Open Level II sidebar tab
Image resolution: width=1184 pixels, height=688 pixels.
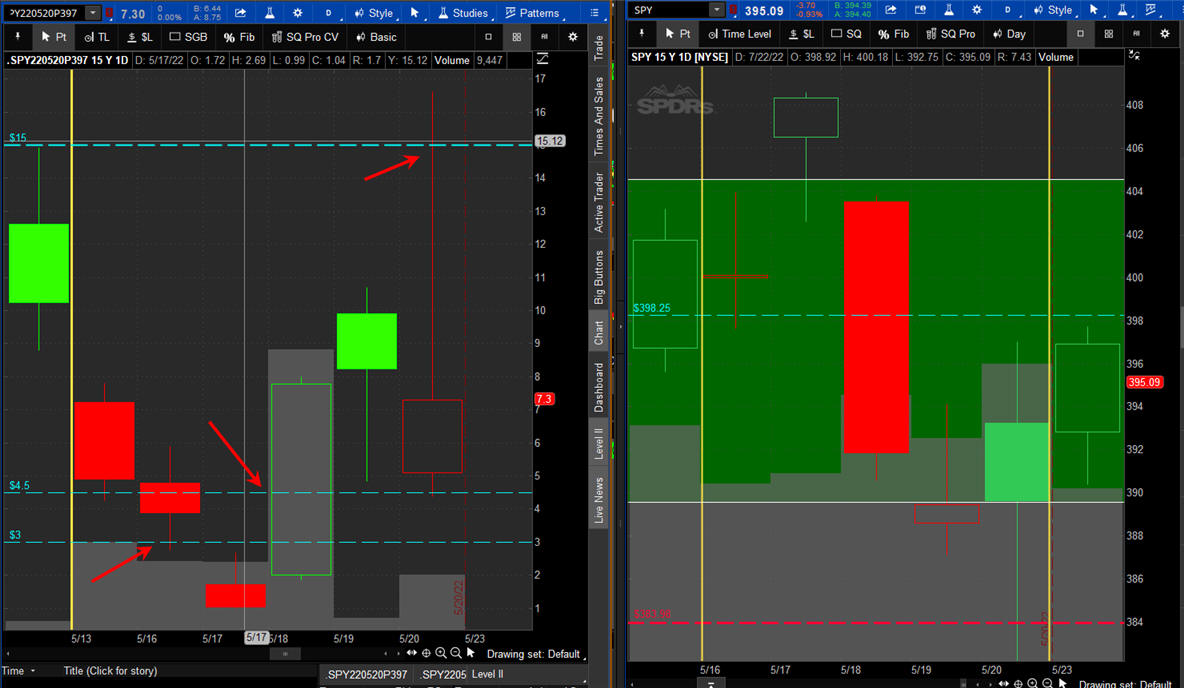(599, 443)
